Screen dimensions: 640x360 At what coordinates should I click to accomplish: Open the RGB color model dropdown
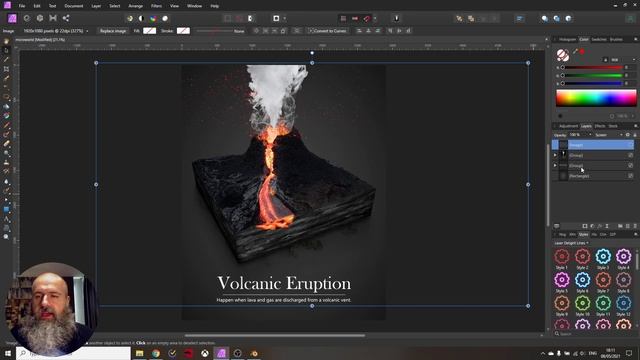623,60
